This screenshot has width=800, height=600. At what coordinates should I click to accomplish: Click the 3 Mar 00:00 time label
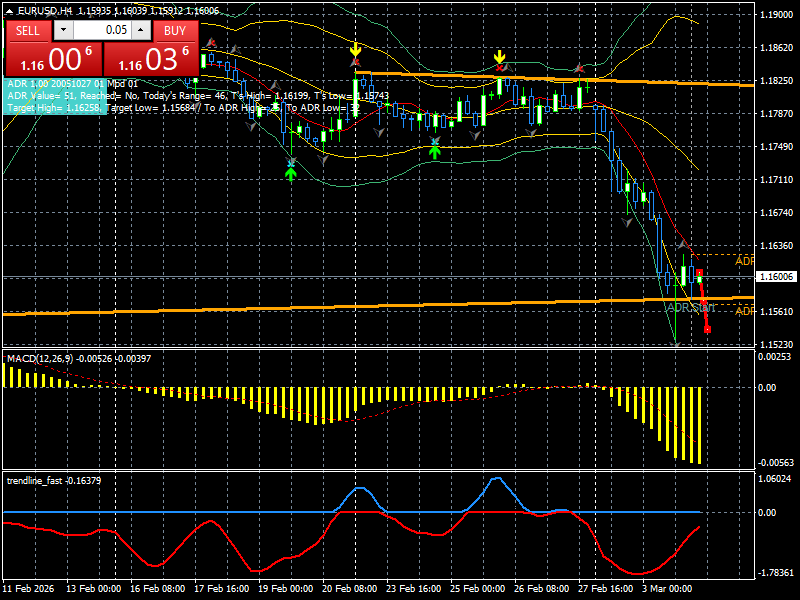[x=667, y=588]
